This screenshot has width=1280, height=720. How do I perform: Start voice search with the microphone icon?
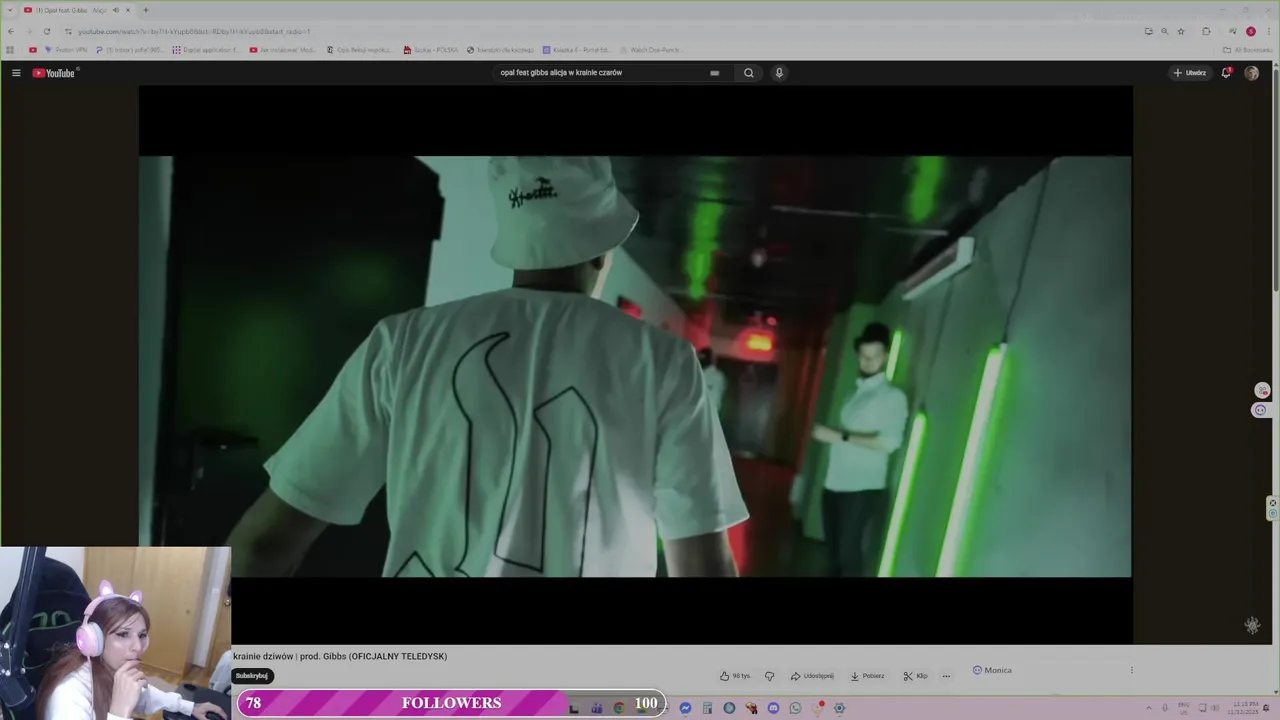coord(779,73)
